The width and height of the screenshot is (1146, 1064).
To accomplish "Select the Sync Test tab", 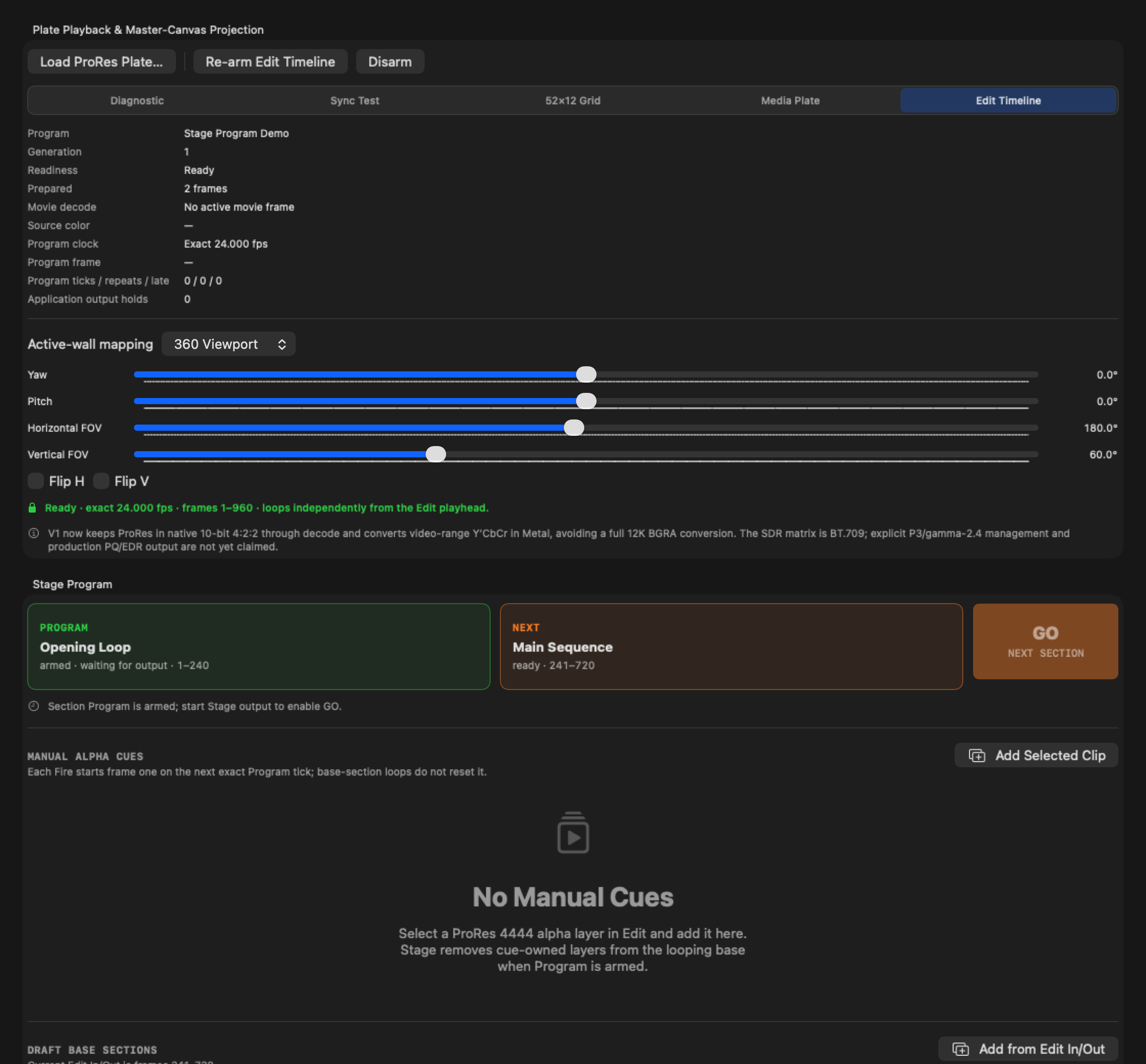I will pos(355,101).
